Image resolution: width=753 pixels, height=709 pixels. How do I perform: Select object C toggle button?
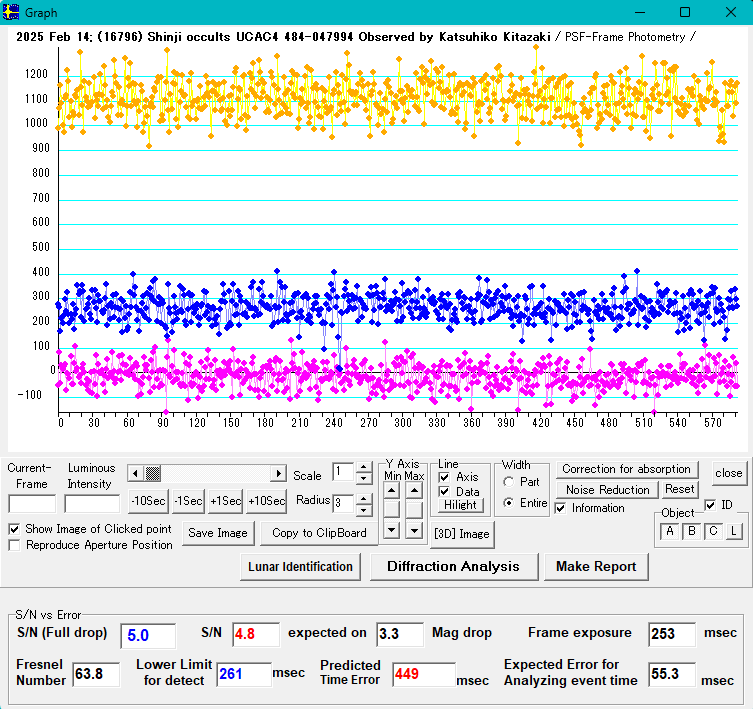[713, 531]
